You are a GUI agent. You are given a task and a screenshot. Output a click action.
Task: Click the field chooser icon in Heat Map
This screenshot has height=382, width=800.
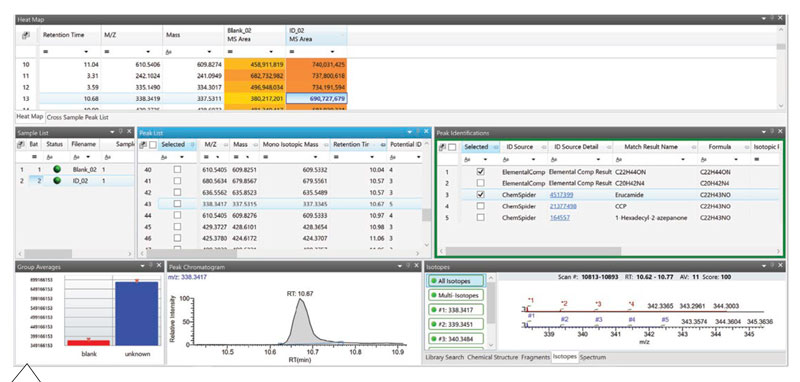(26, 35)
